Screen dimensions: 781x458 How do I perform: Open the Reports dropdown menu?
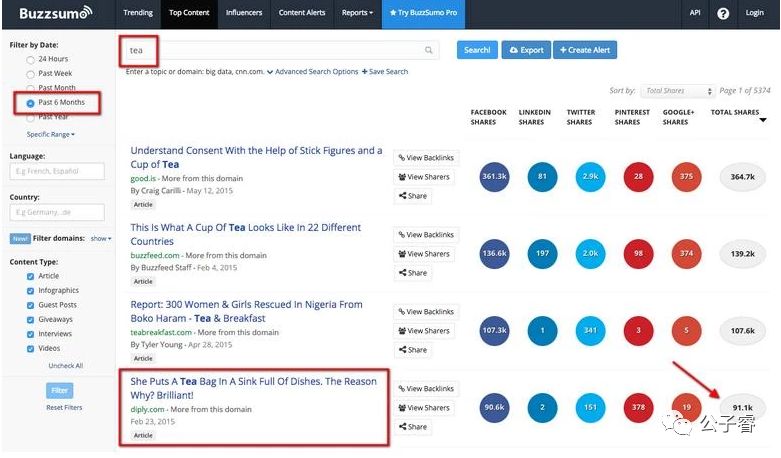pyautogui.click(x=357, y=13)
